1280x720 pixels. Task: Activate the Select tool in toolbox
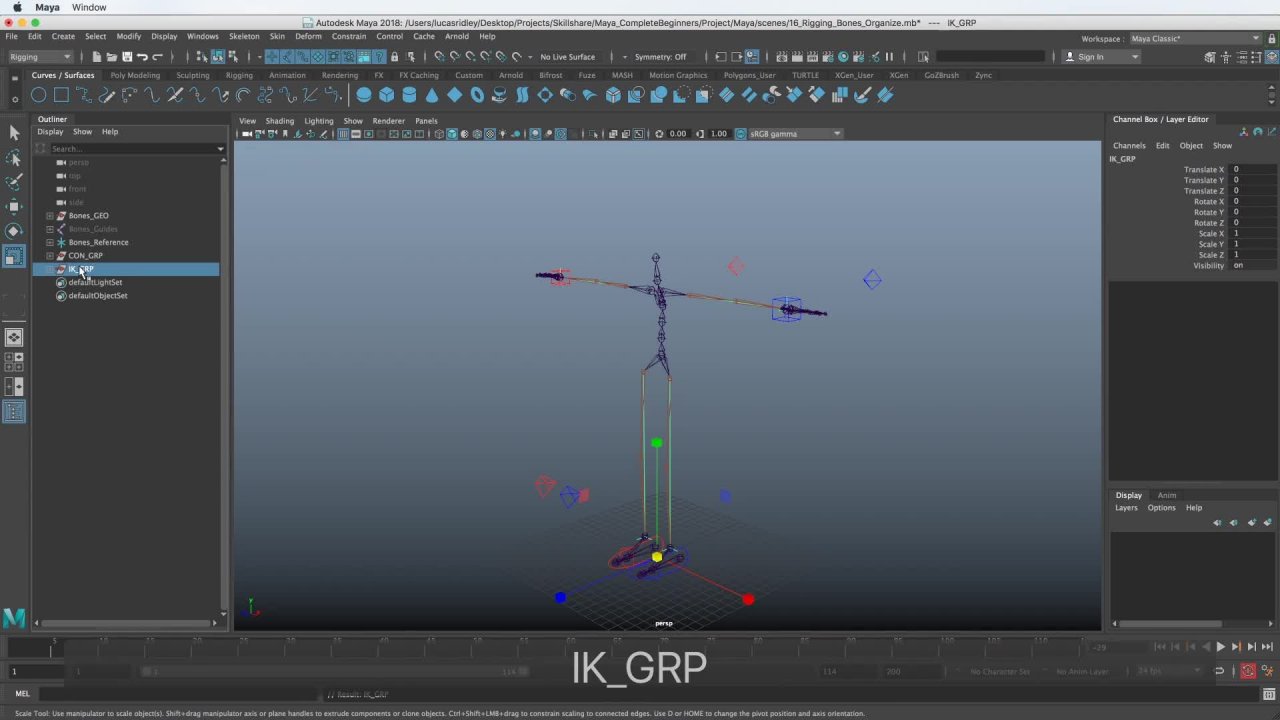14,133
